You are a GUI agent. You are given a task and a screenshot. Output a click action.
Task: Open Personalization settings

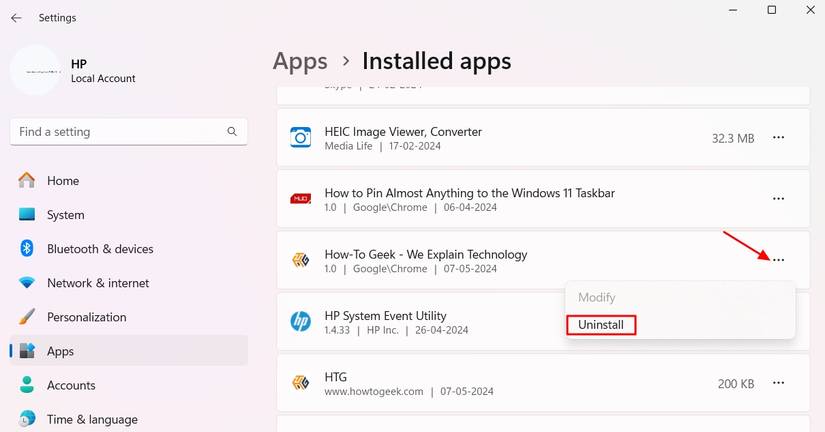pyautogui.click(x=129, y=317)
